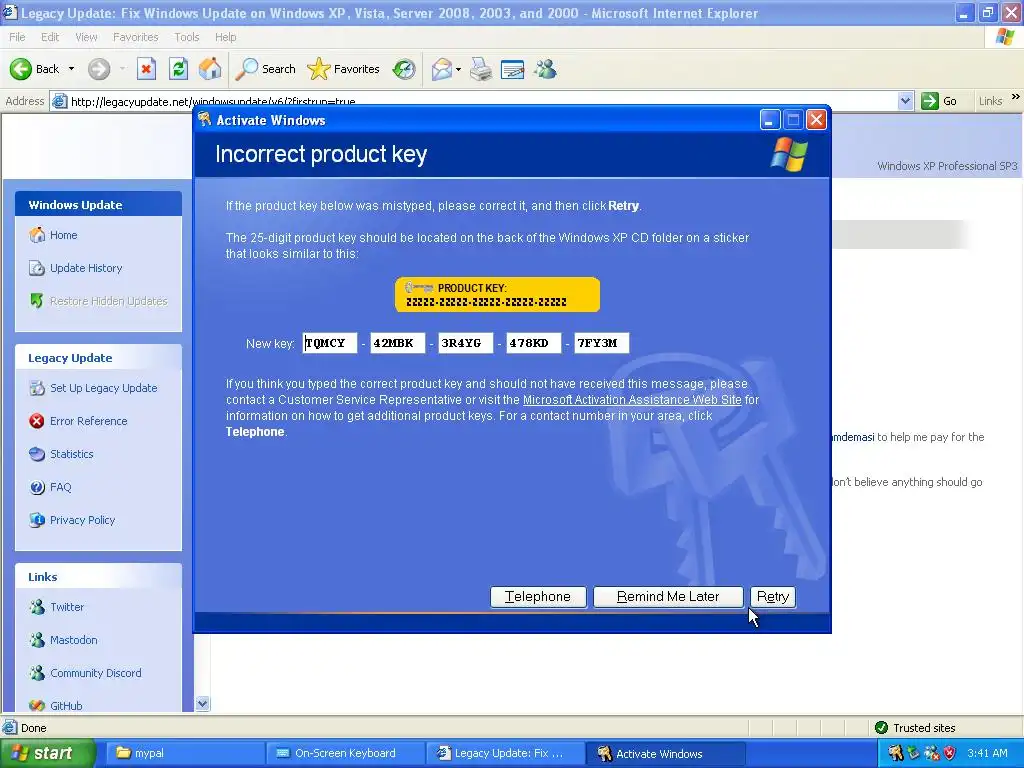Refresh the page with the Refresh icon
1024x768 pixels.
point(178,69)
